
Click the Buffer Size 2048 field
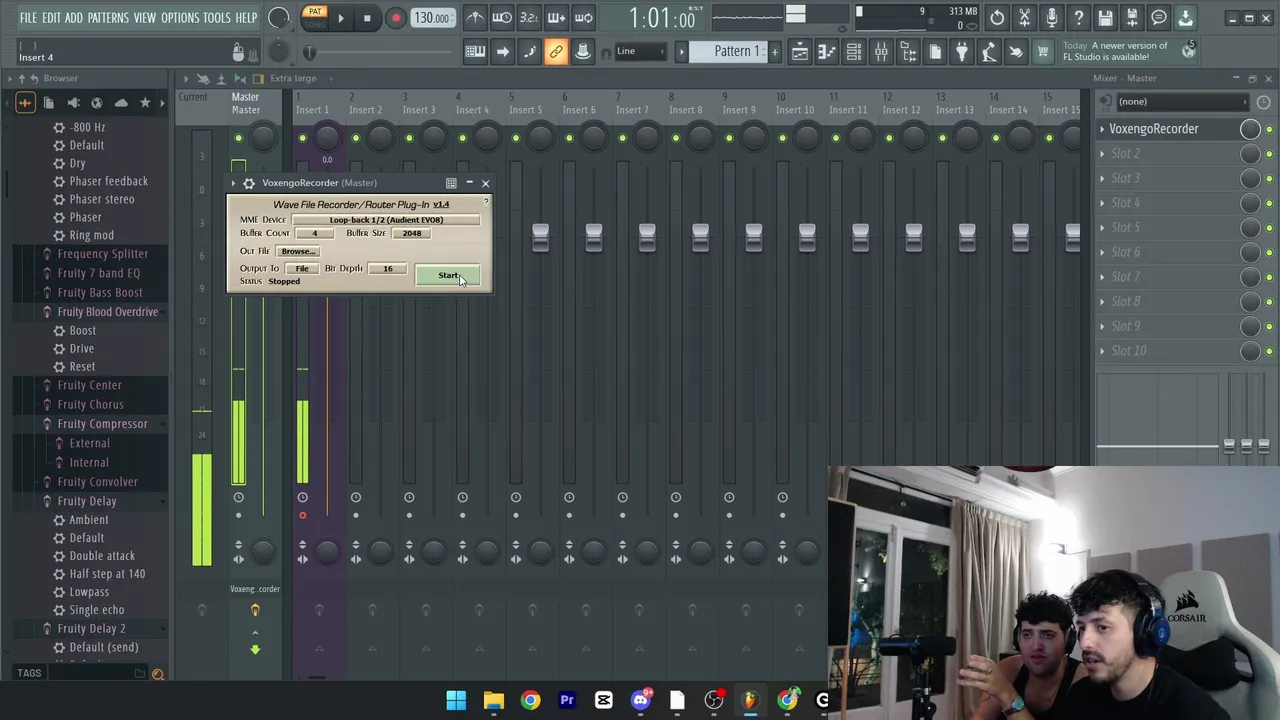click(412, 233)
